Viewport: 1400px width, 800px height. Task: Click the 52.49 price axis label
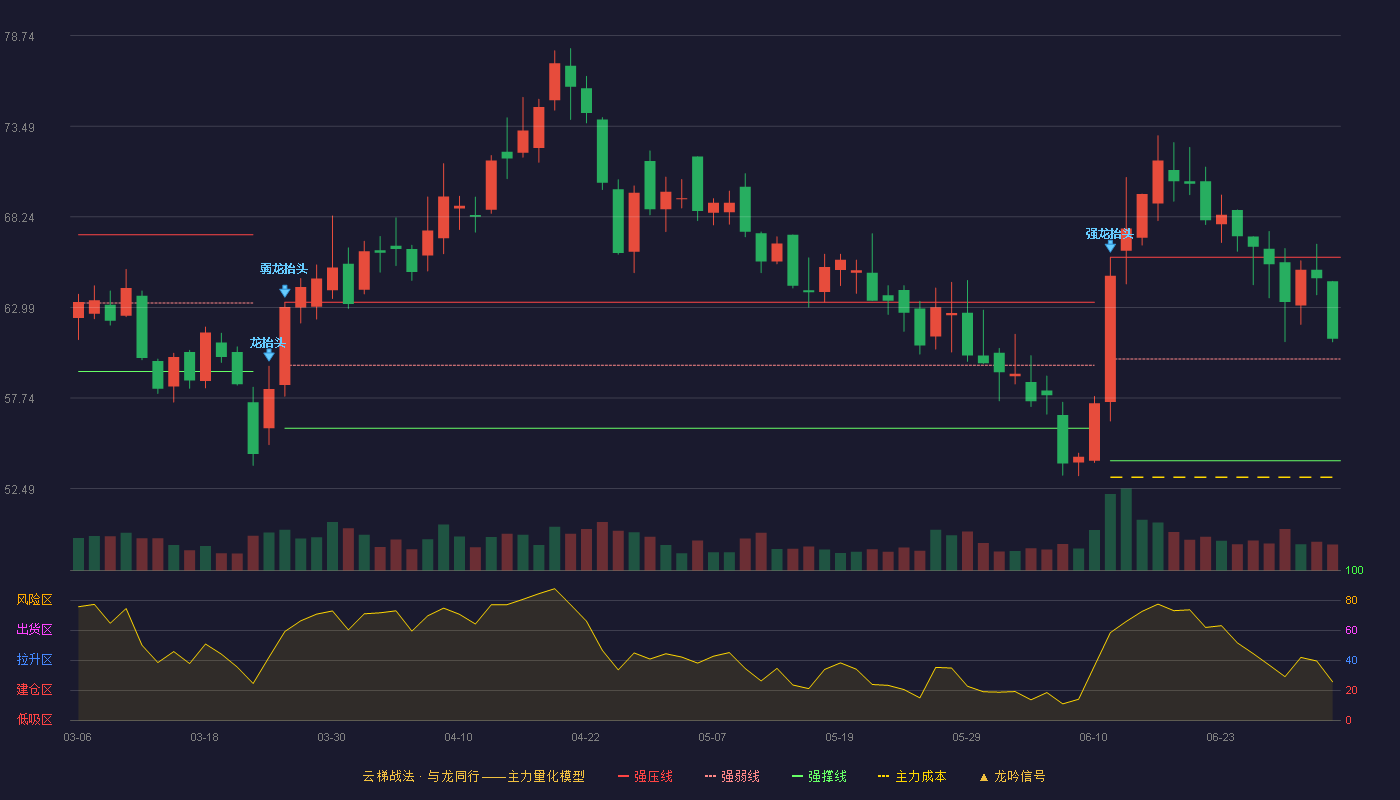pyautogui.click(x=19, y=490)
